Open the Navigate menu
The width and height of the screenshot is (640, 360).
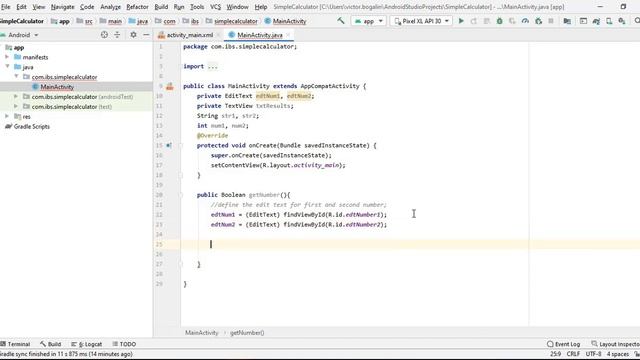pos(62,7)
